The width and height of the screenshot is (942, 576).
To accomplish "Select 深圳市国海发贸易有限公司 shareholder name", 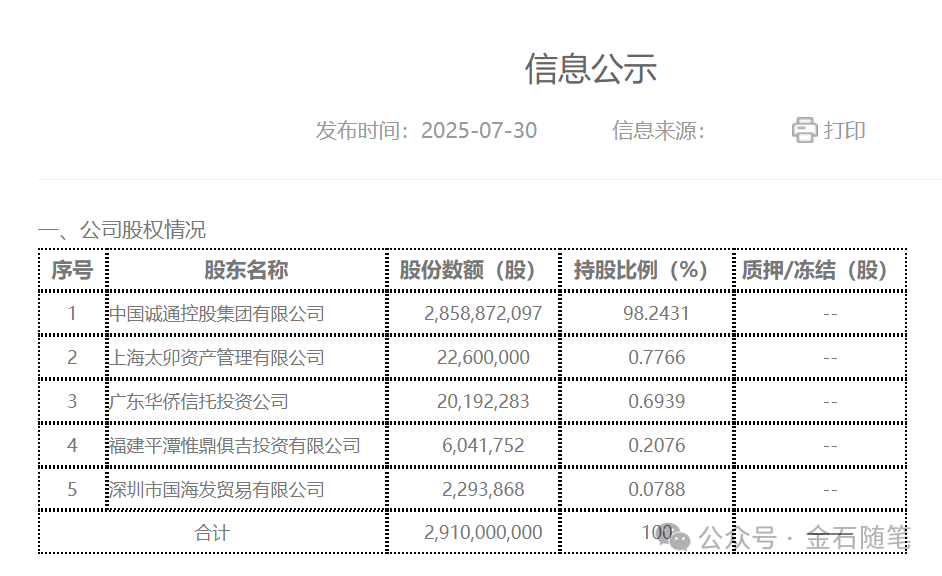I will (x=217, y=490).
